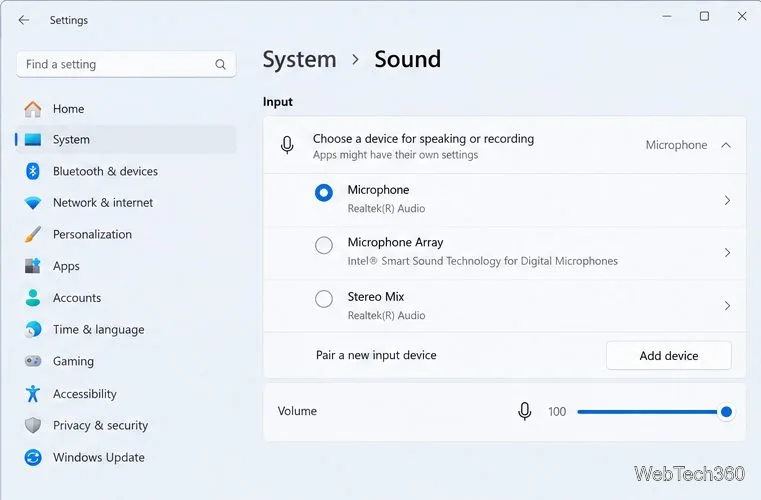The height and width of the screenshot is (500, 761).
Task: Click the Privacy & security shield icon
Action: click(33, 425)
